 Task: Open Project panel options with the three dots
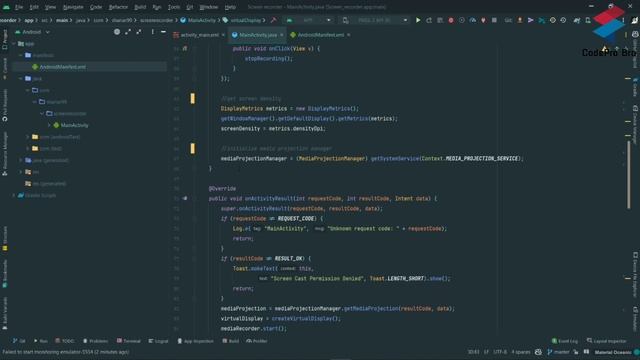153,32
